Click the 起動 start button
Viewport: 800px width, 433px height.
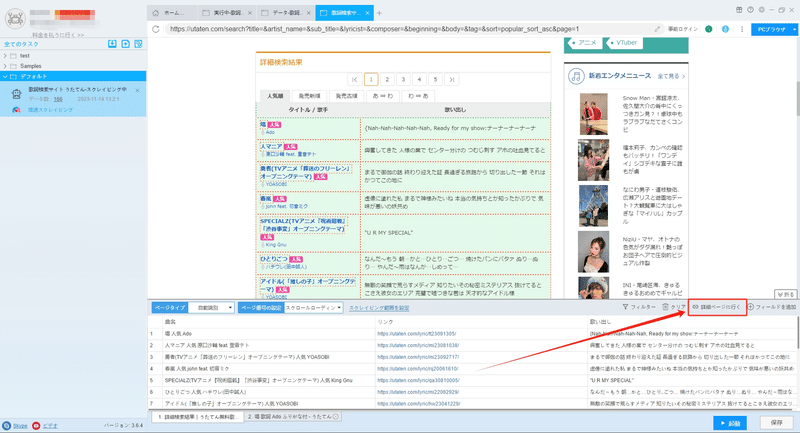pyautogui.click(x=730, y=423)
